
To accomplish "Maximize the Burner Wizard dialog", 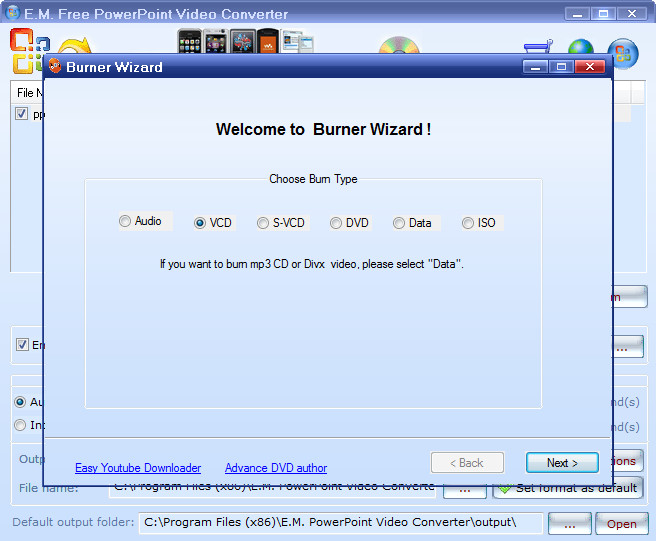I will tap(561, 67).
